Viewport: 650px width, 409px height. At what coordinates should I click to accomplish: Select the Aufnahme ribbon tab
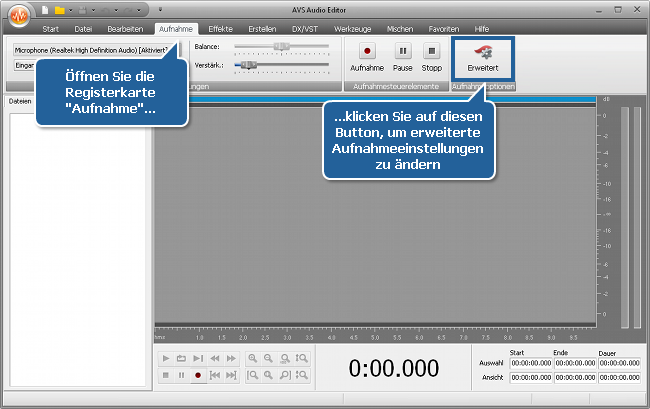click(x=176, y=29)
